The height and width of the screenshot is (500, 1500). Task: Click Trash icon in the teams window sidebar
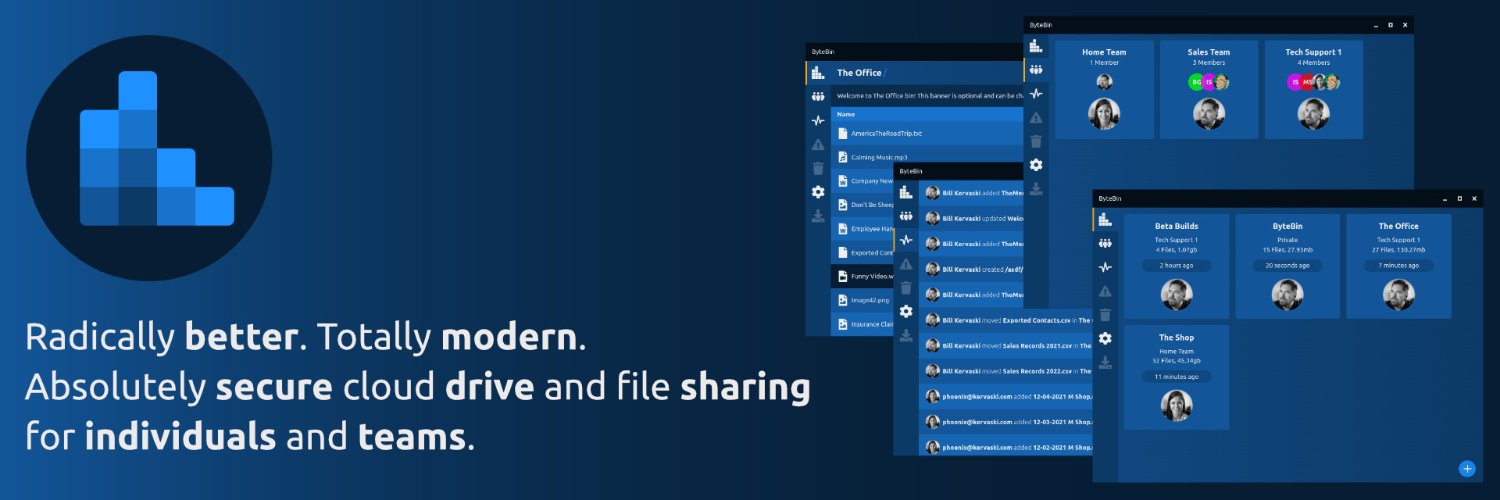[x=1036, y=141]
